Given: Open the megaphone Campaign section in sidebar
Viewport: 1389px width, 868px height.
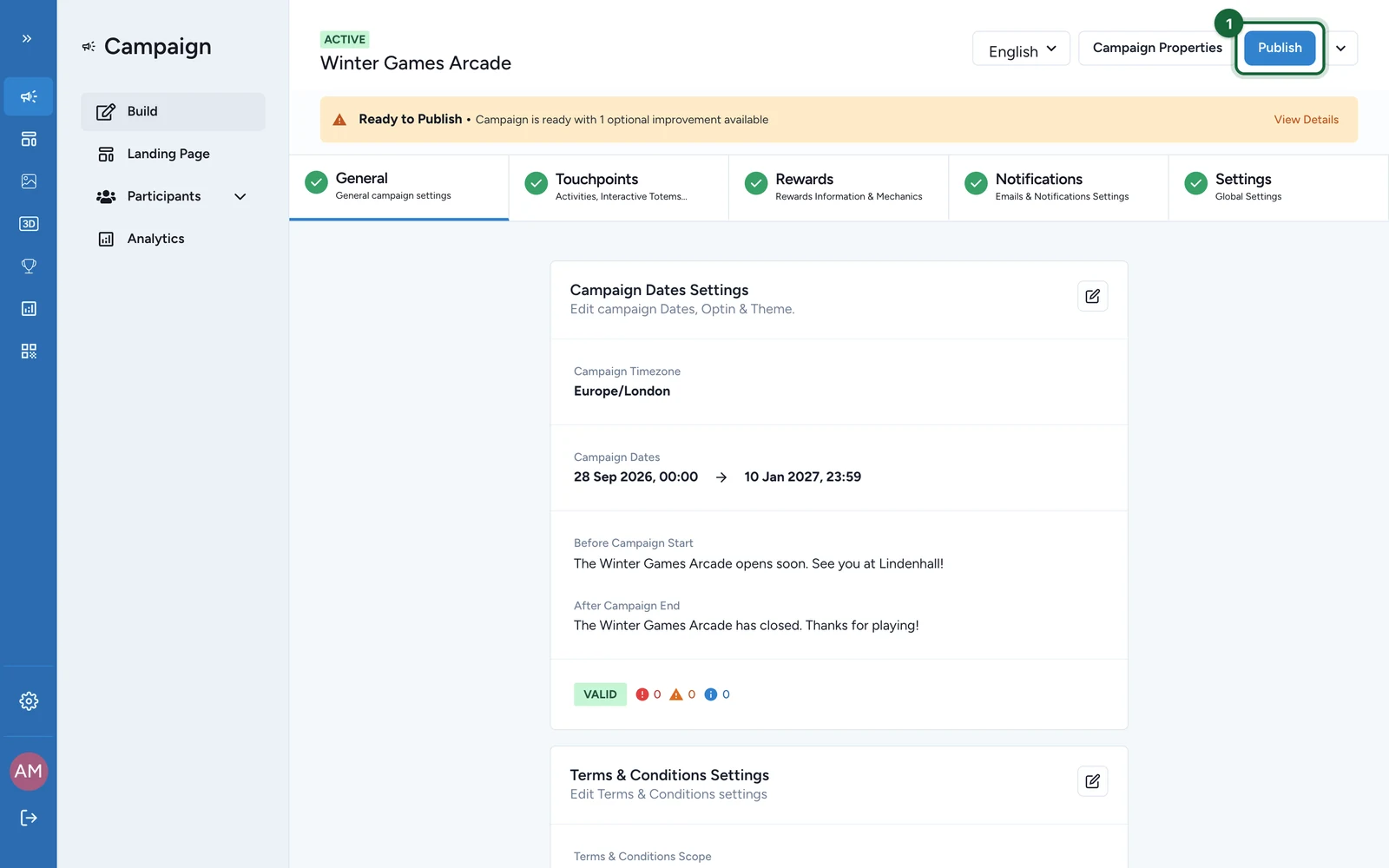Looking at the screenshot, I should point(29,96).
